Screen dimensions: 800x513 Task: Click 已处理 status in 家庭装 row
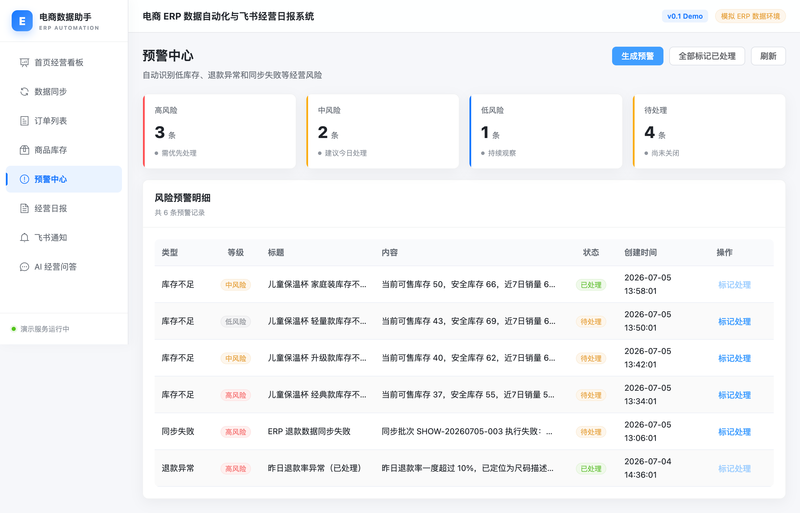click(591, 285)
